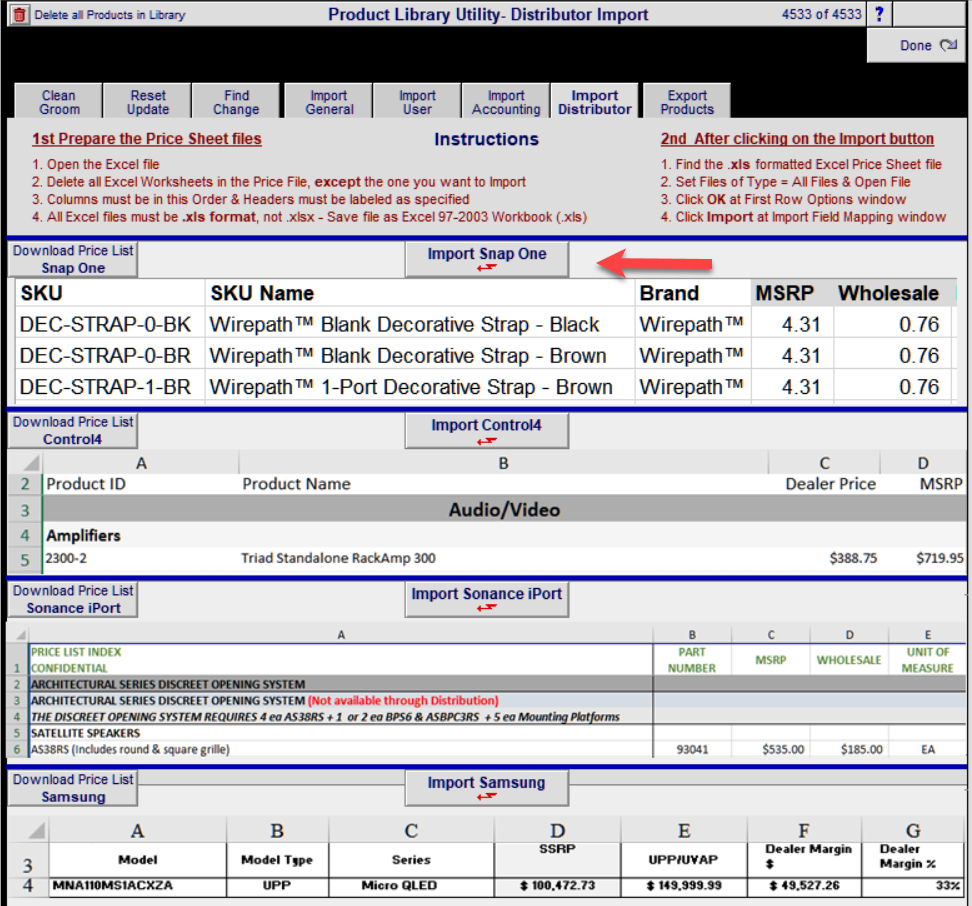This screenshot has width=972, height=906.
Task: Click the $ 49,527.26 dealer margin cell
Action: pyautogui.click(x=804, y=886)
